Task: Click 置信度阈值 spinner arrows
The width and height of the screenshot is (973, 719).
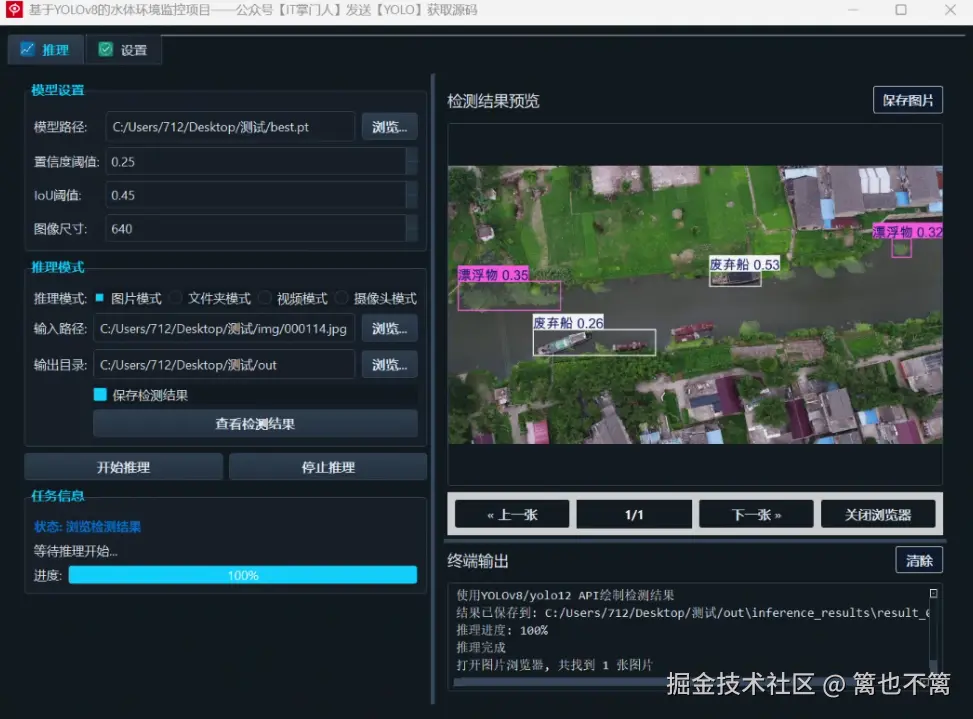Action: click(411, 162)
